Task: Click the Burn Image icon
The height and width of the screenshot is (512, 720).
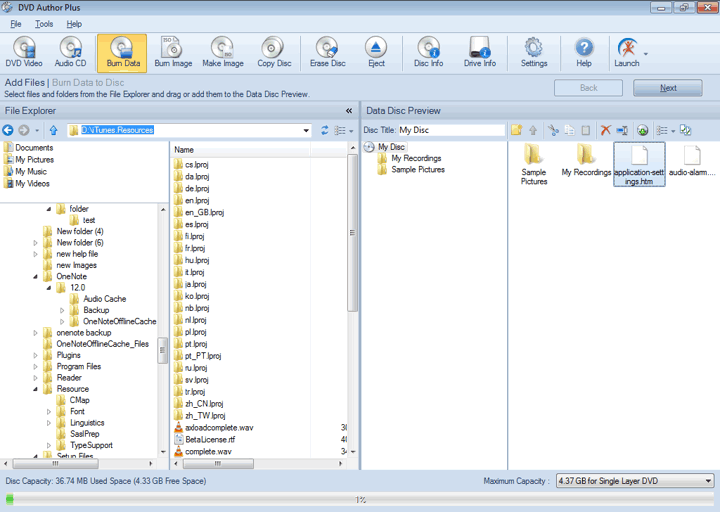Action: click(x=173, y=53)
